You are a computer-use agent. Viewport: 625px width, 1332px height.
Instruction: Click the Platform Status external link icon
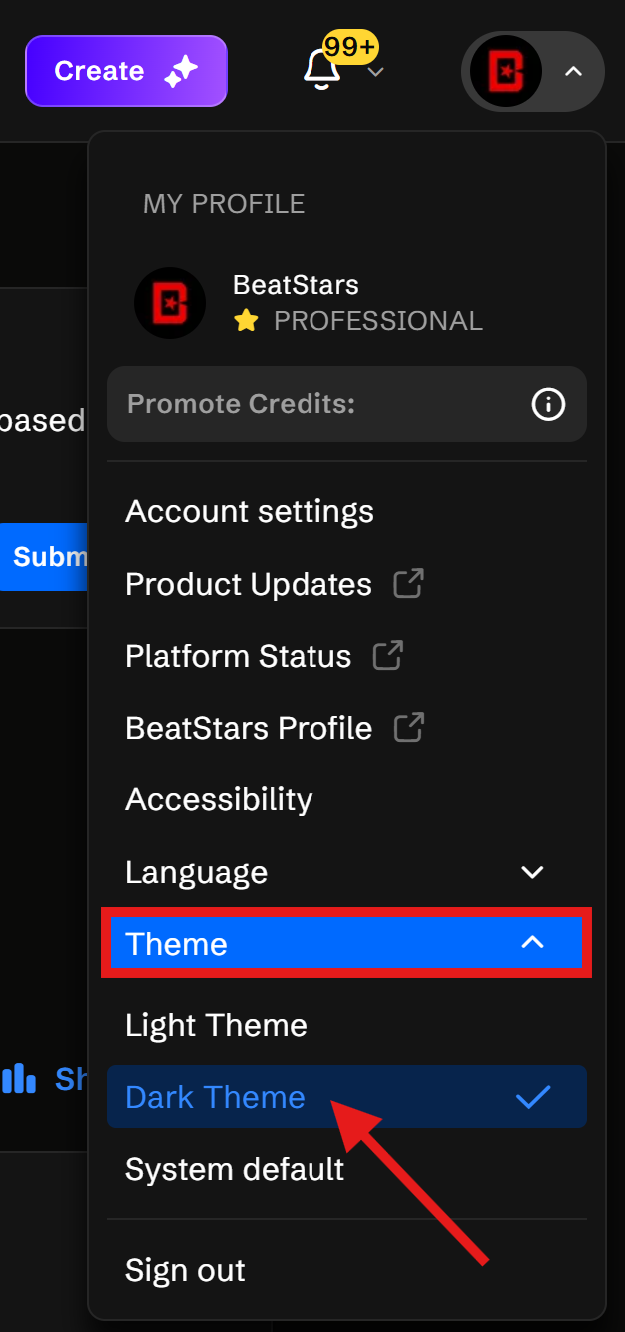pos(386,655)
